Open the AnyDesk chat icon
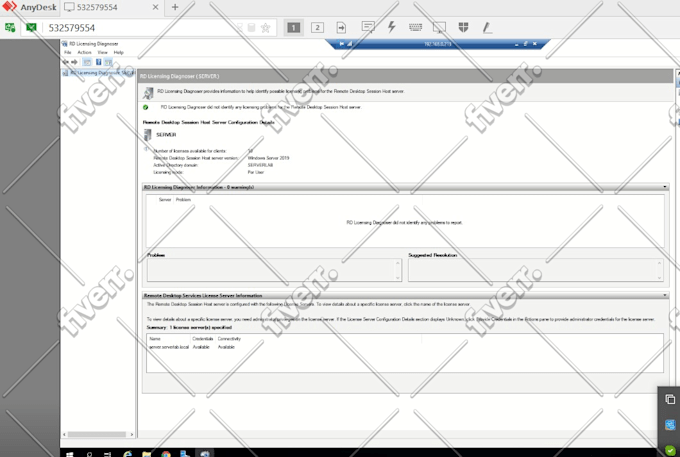 pyautogui.click(x=368, y=27)
